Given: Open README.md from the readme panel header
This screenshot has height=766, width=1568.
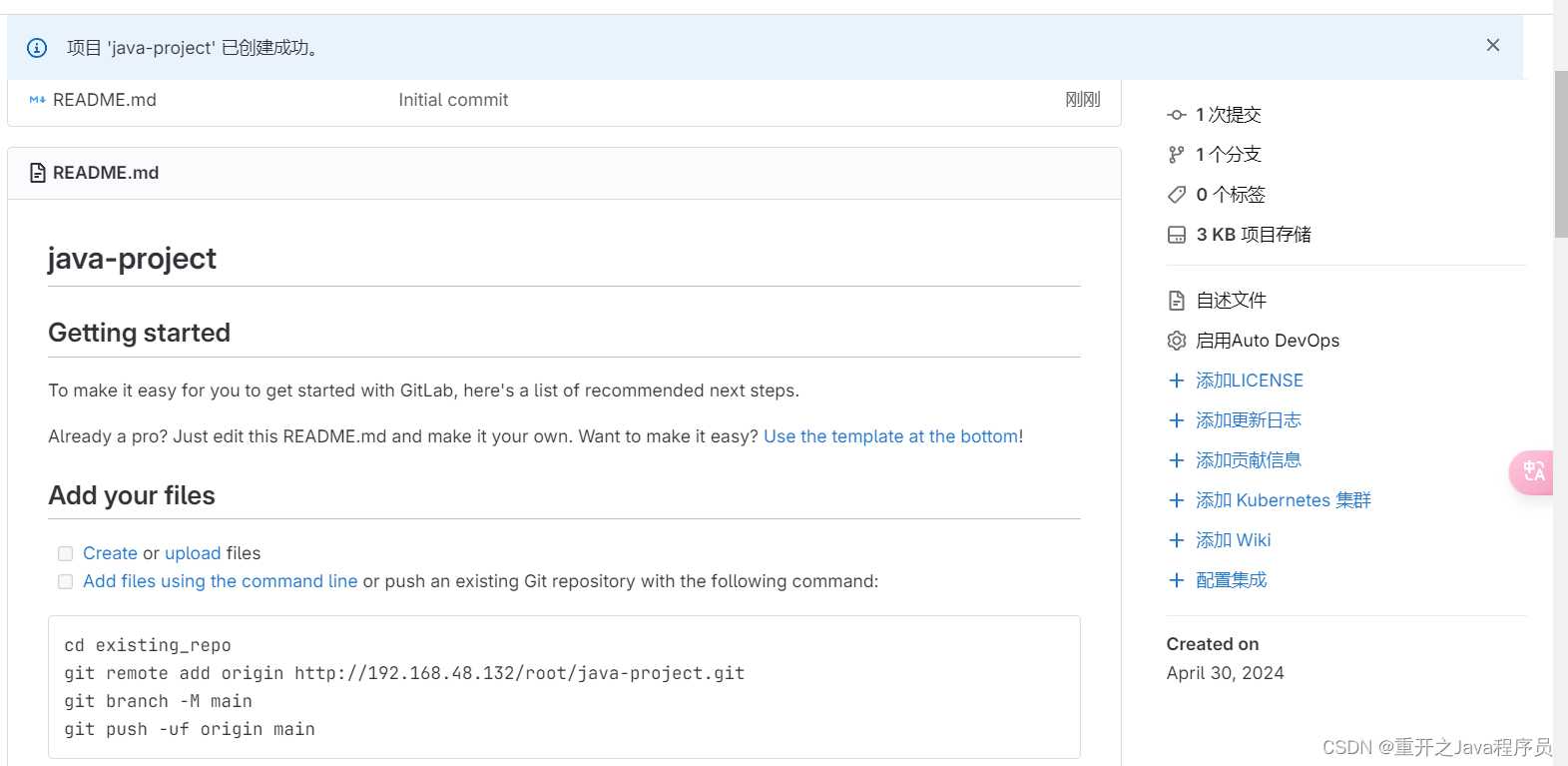Looking at the screenshot, I should (106, 173).
